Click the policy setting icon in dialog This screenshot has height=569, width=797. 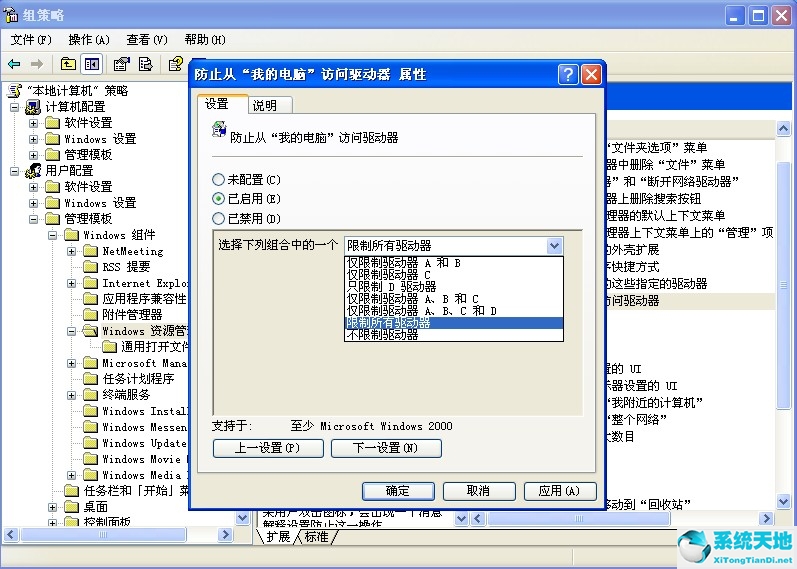[x=219, y=130]
